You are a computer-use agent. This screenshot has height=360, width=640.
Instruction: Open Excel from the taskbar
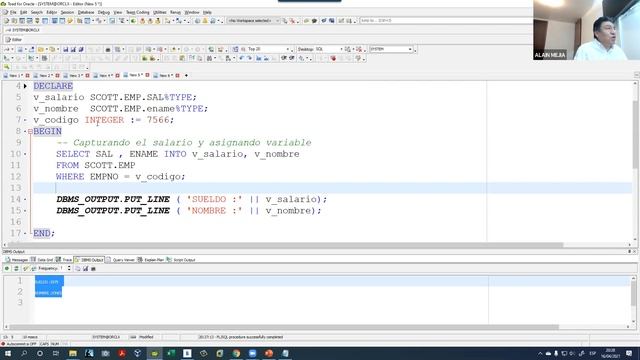pos(171,353)
